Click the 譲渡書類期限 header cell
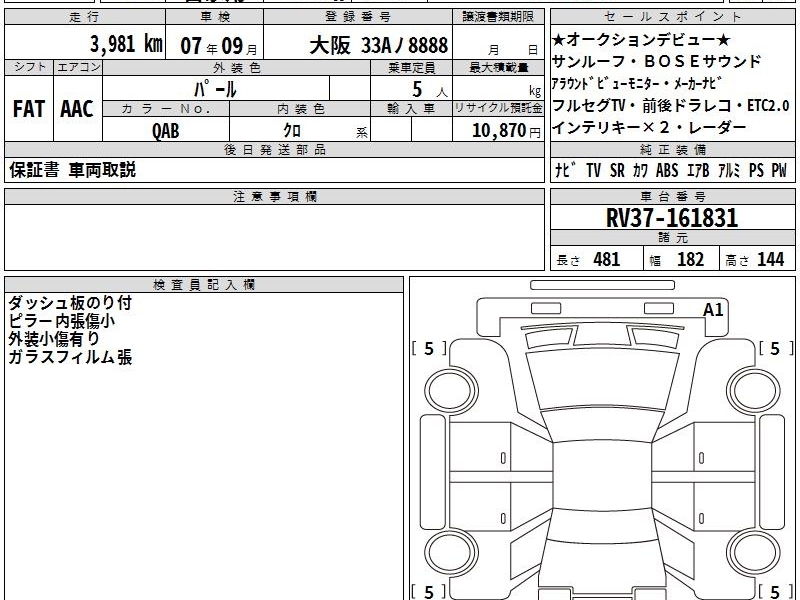800x600 pixels. (498, 17)
